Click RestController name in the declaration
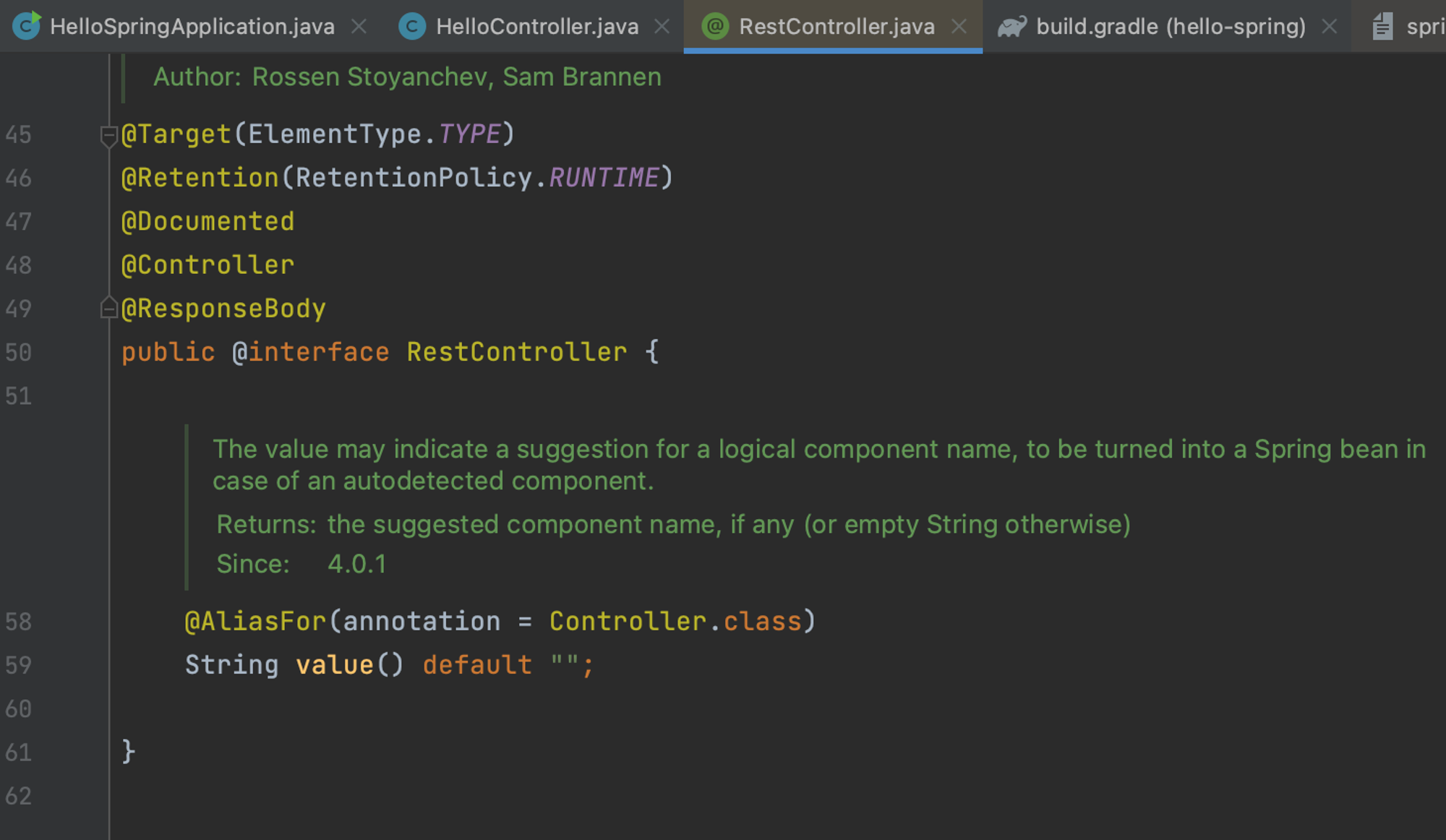This screenshot has width=1446, height=840. [517, 352]
